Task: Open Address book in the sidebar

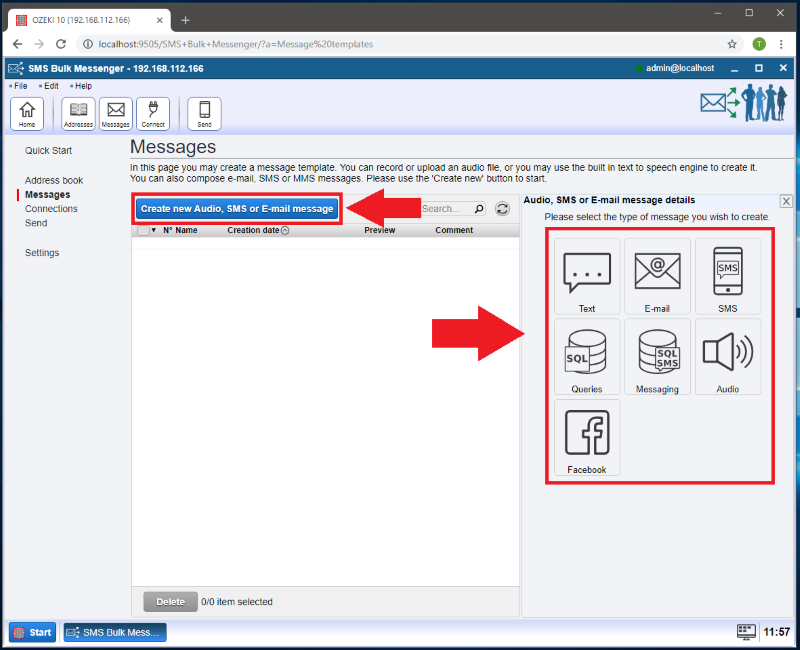Action: (x=54, y=180)
